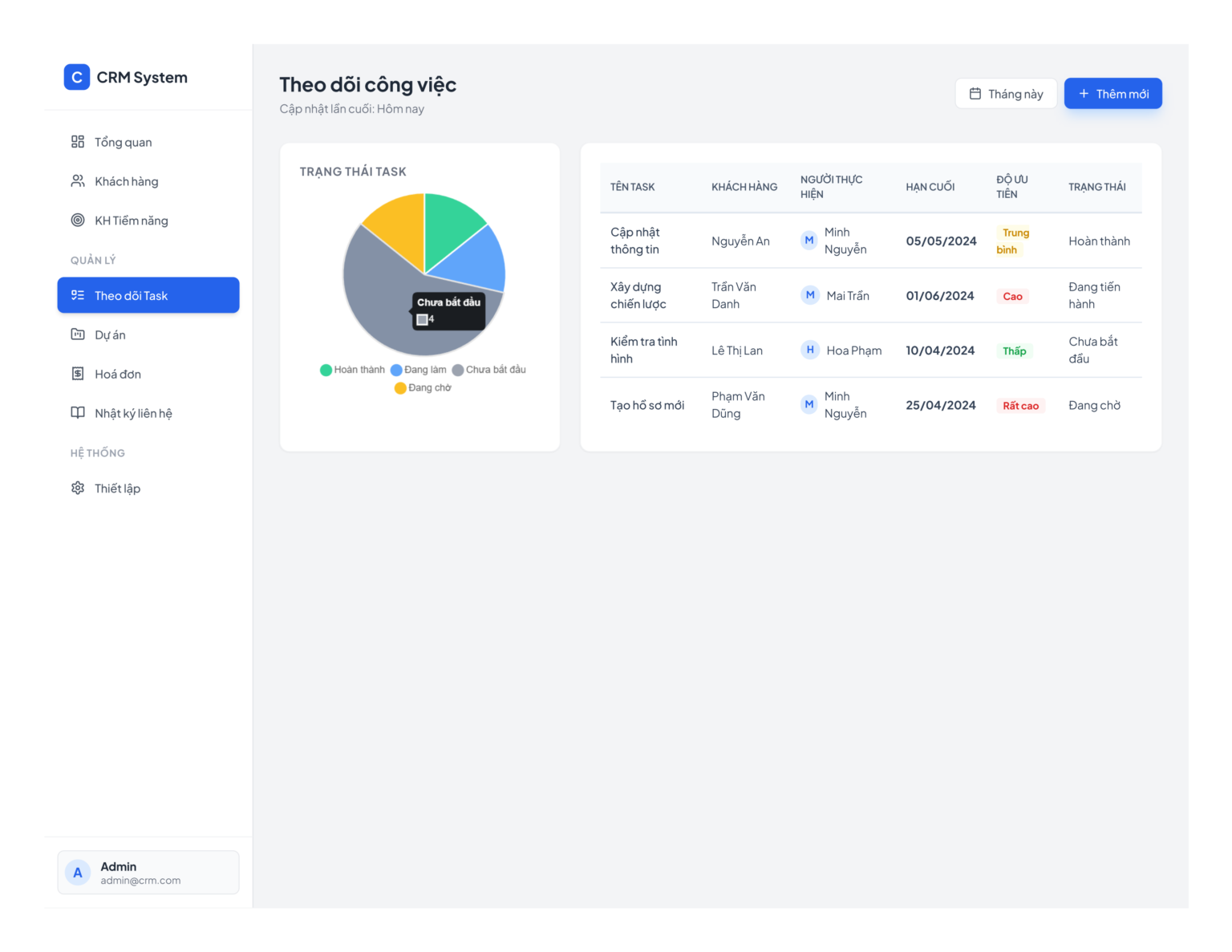Open Khách hàng users icon
The height and width of the screenshot is (952, 1232).
78,181
